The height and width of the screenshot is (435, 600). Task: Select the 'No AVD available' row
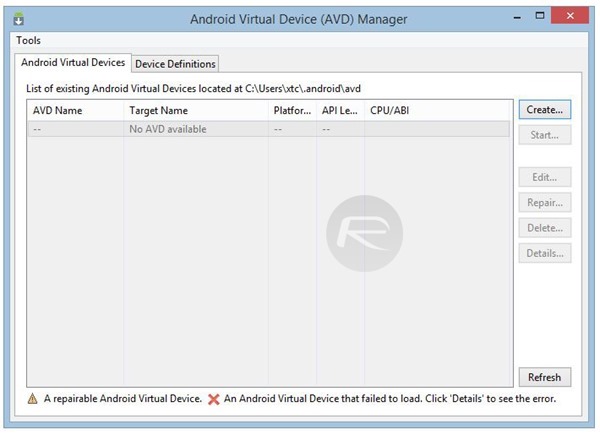pyautogui.click(x=269, y=129)
